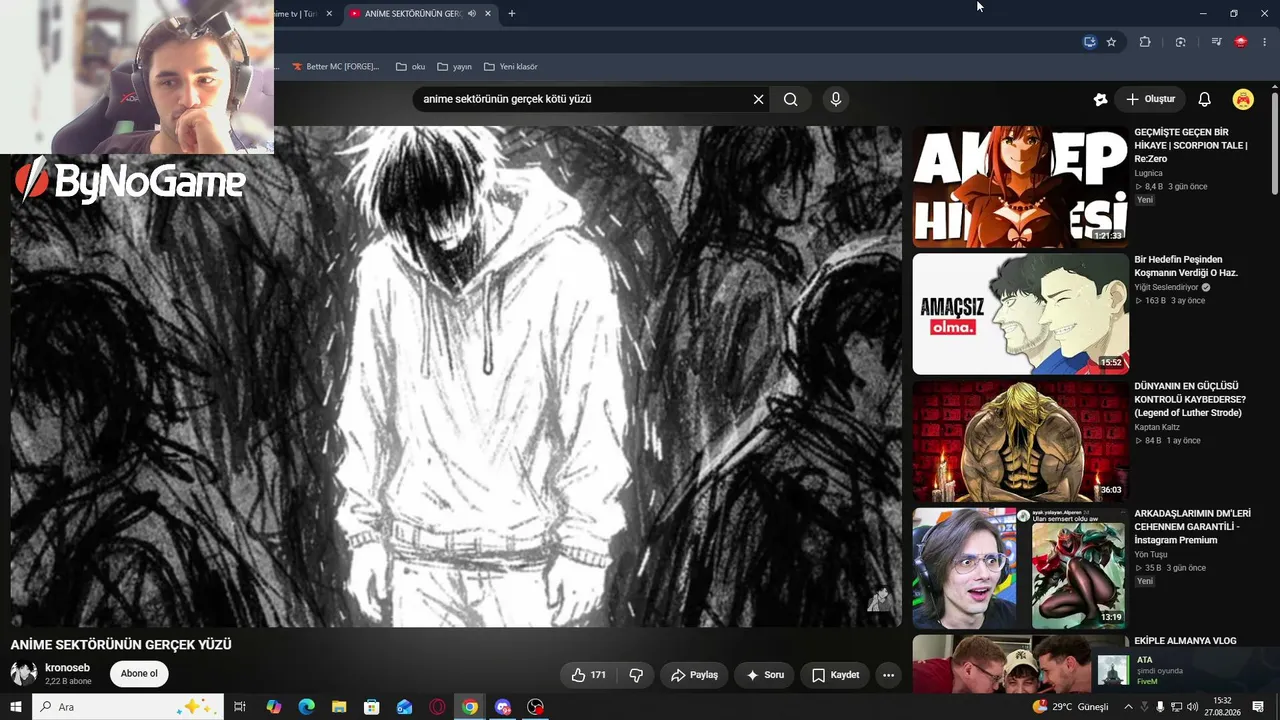This screenshot has height=720, width=1280.
Task: Close the ANİME SEKTÖRÜNÜN browser tab
Action: (x=488, y=14)
